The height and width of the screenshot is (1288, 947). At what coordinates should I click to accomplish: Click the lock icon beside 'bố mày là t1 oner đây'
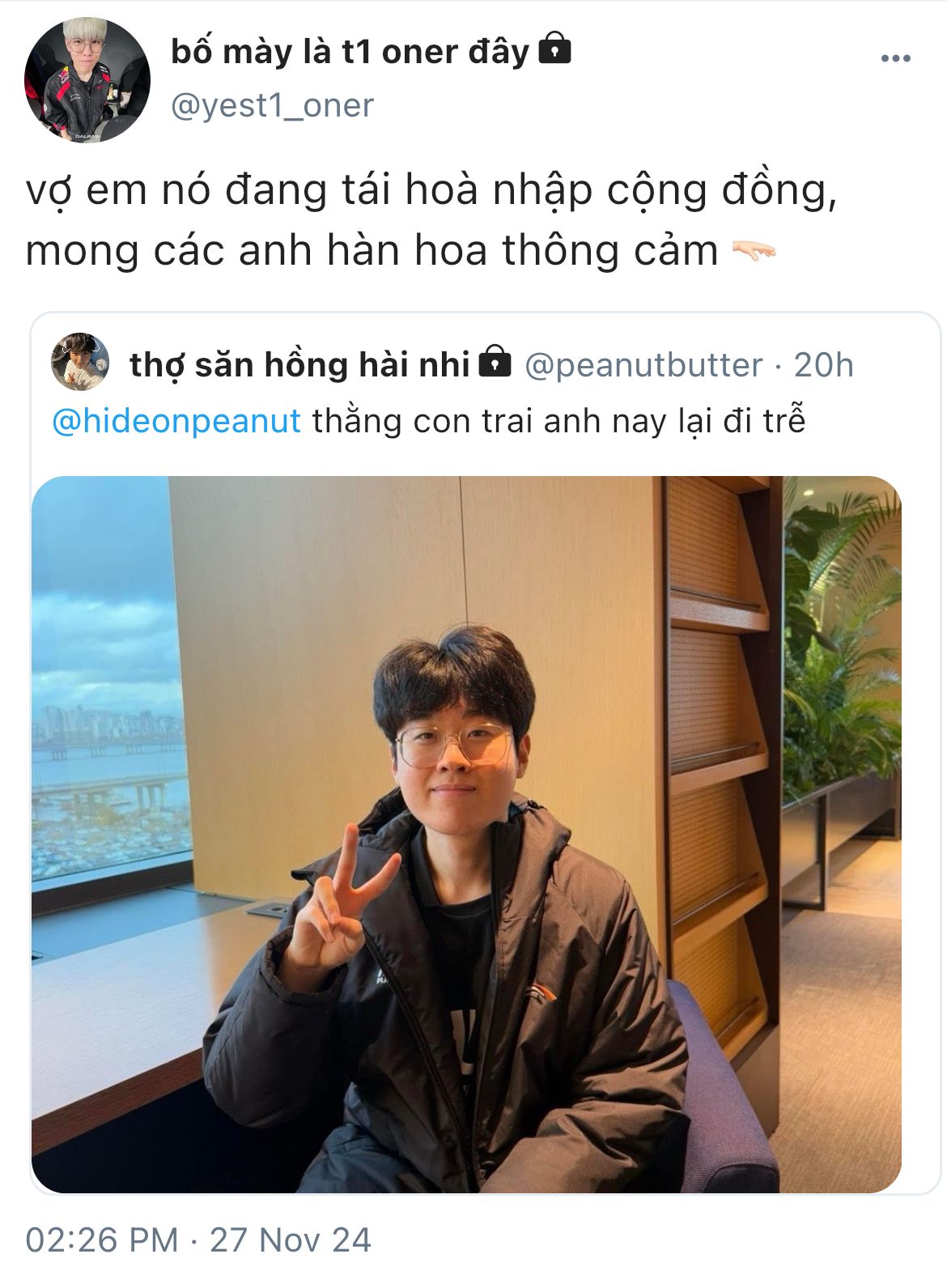tap(554, 49)
